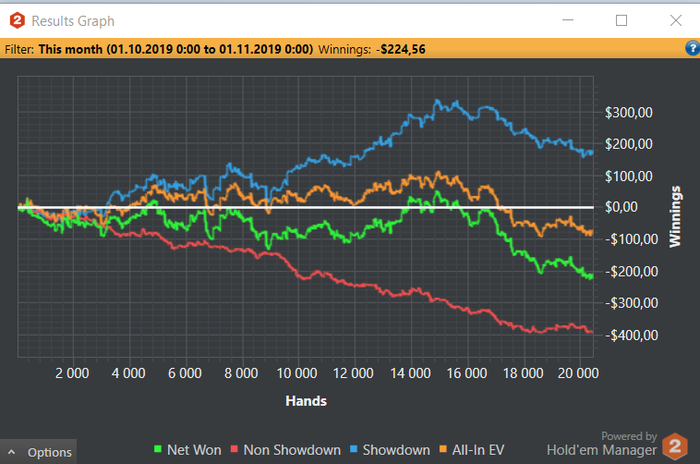Open the blue help question-mark icon

click(692, 48)
